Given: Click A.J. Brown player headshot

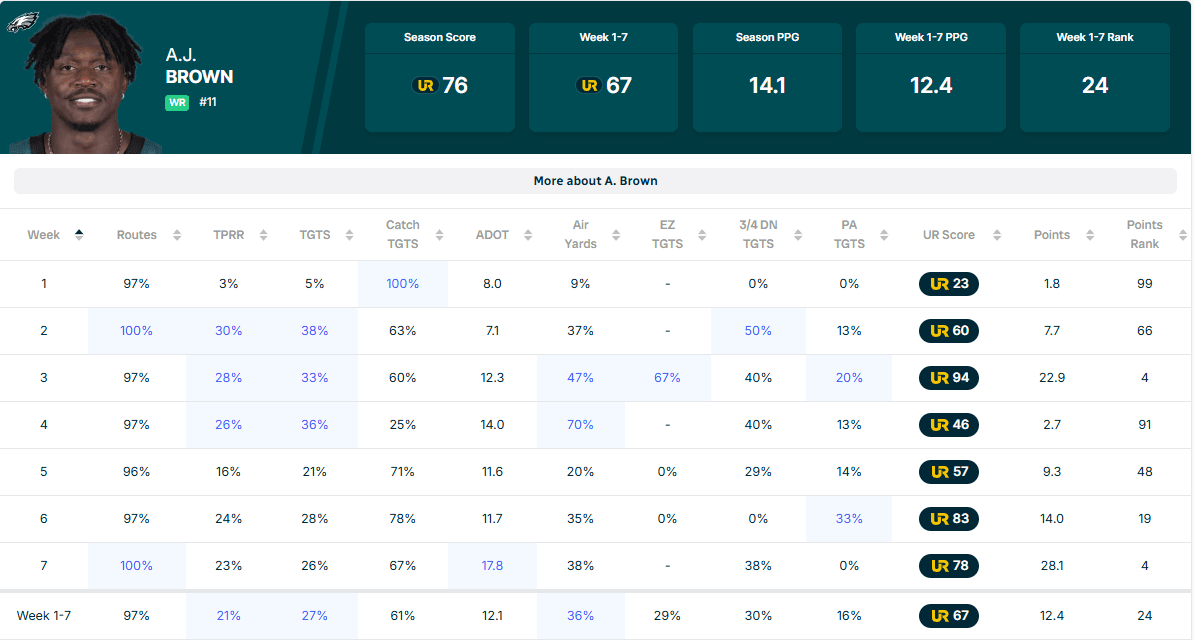Looking at the screenshot, I should coord(85,84).
